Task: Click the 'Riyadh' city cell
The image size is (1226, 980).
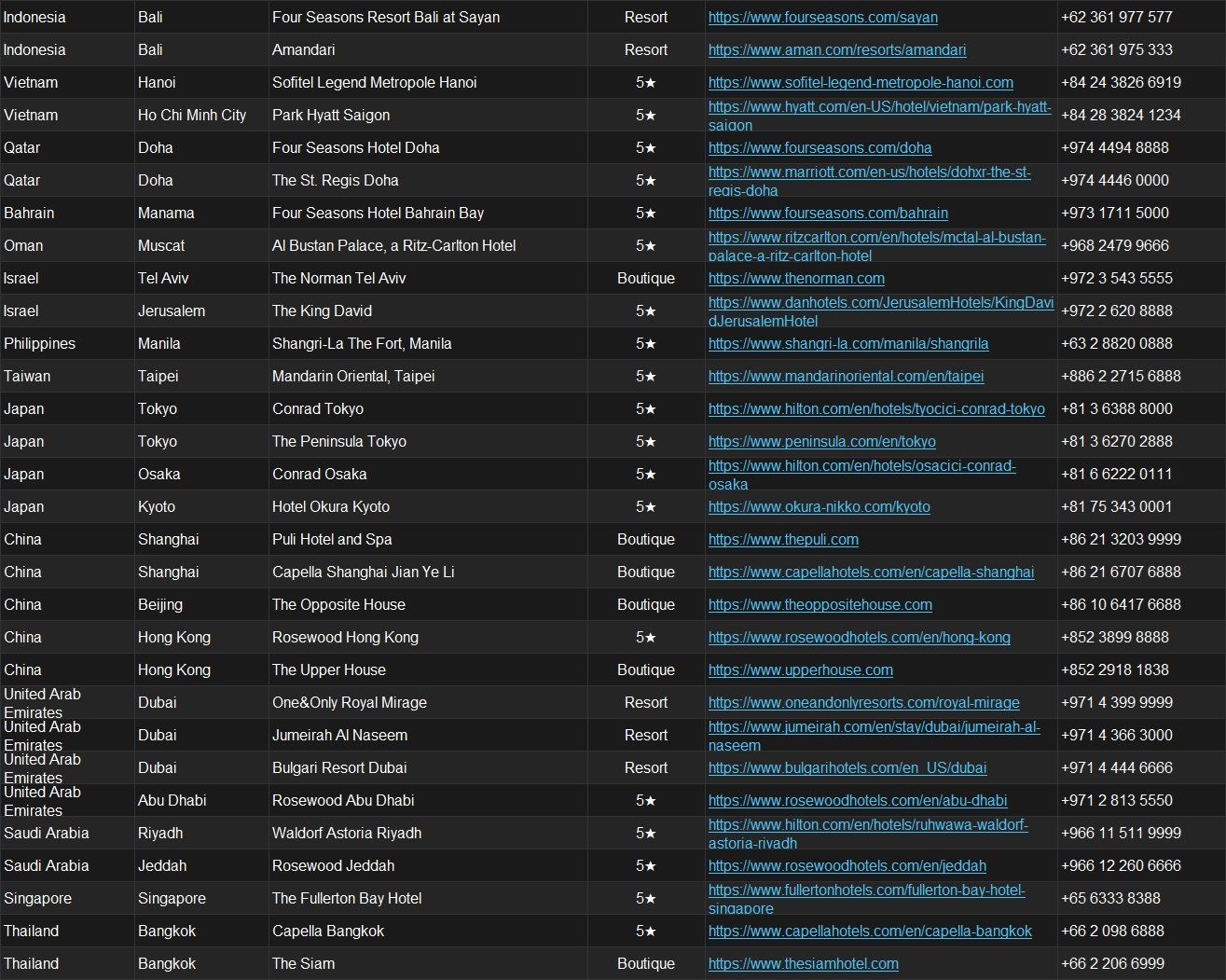Action: pos(201,834)
